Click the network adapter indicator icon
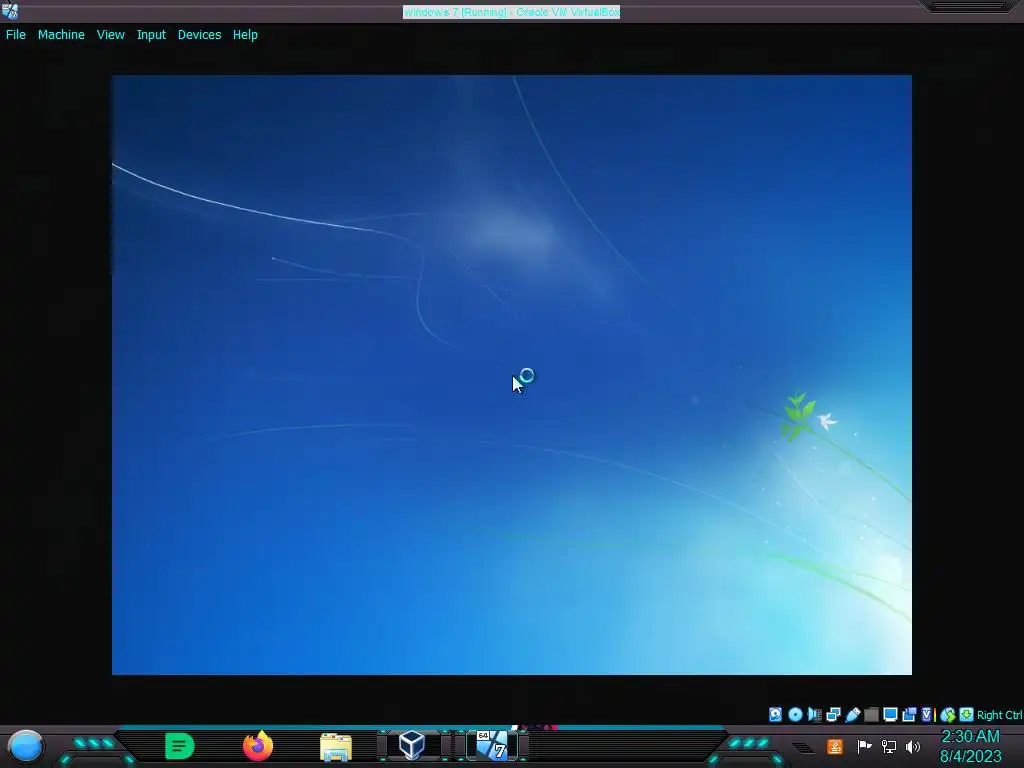The width and height of the screenshot is (1024, 768). point(833,714)
